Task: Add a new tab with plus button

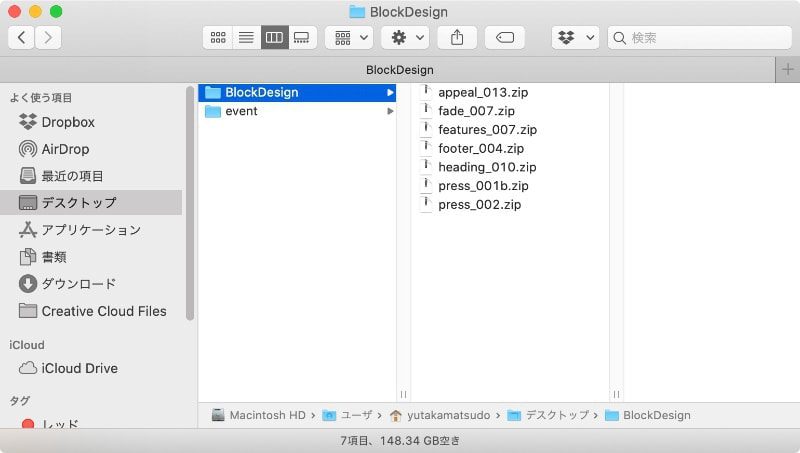Action: point(787,70)
